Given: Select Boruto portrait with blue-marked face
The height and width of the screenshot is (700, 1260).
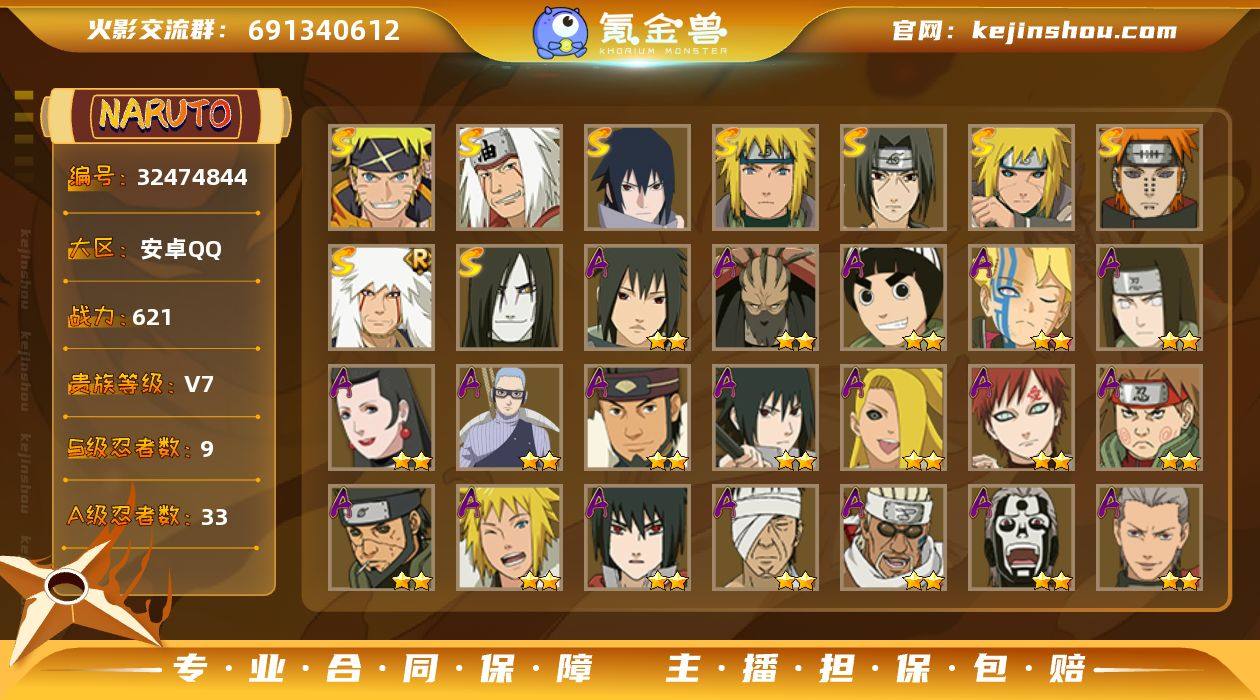Looking at the screenshot, I should click(1021, 297).
